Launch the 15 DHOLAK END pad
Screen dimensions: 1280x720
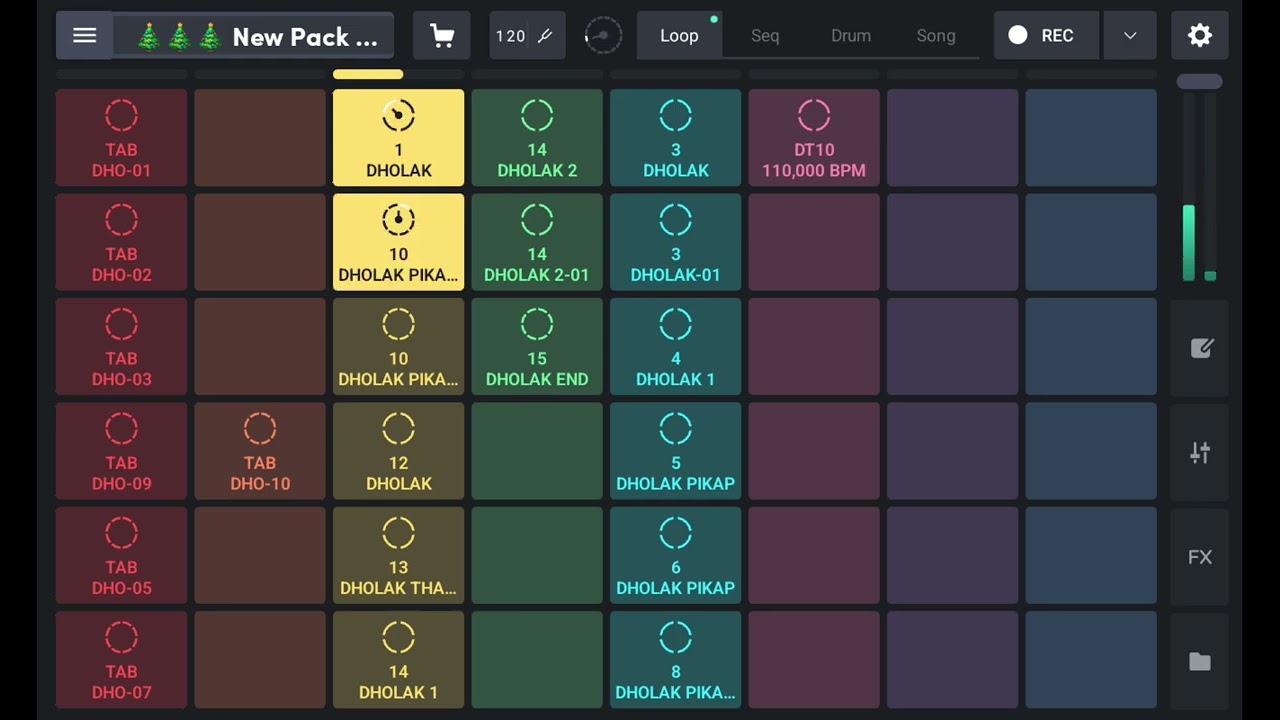(537, 346)
